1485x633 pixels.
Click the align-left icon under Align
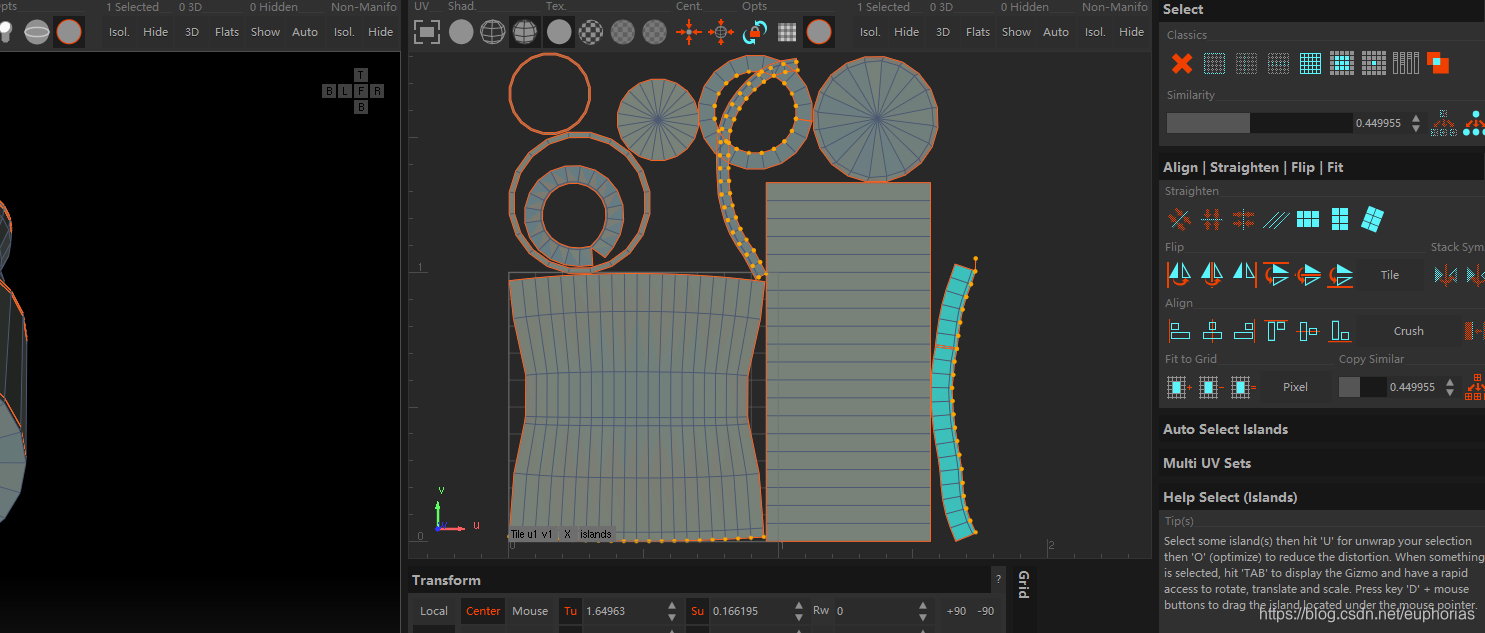click(1180, 331)
